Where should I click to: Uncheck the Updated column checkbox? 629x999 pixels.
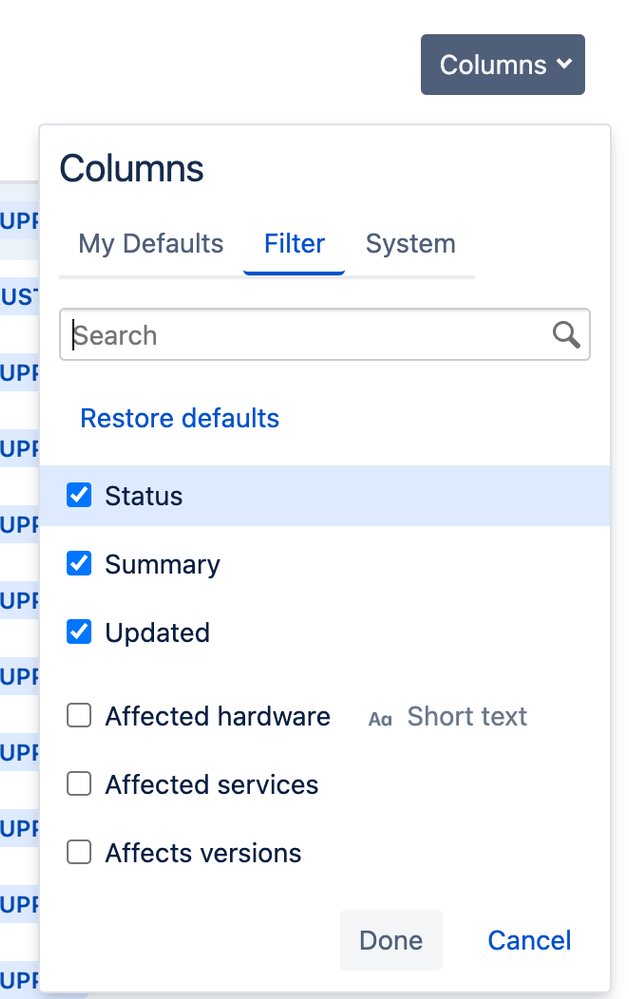tap(79, 631)
